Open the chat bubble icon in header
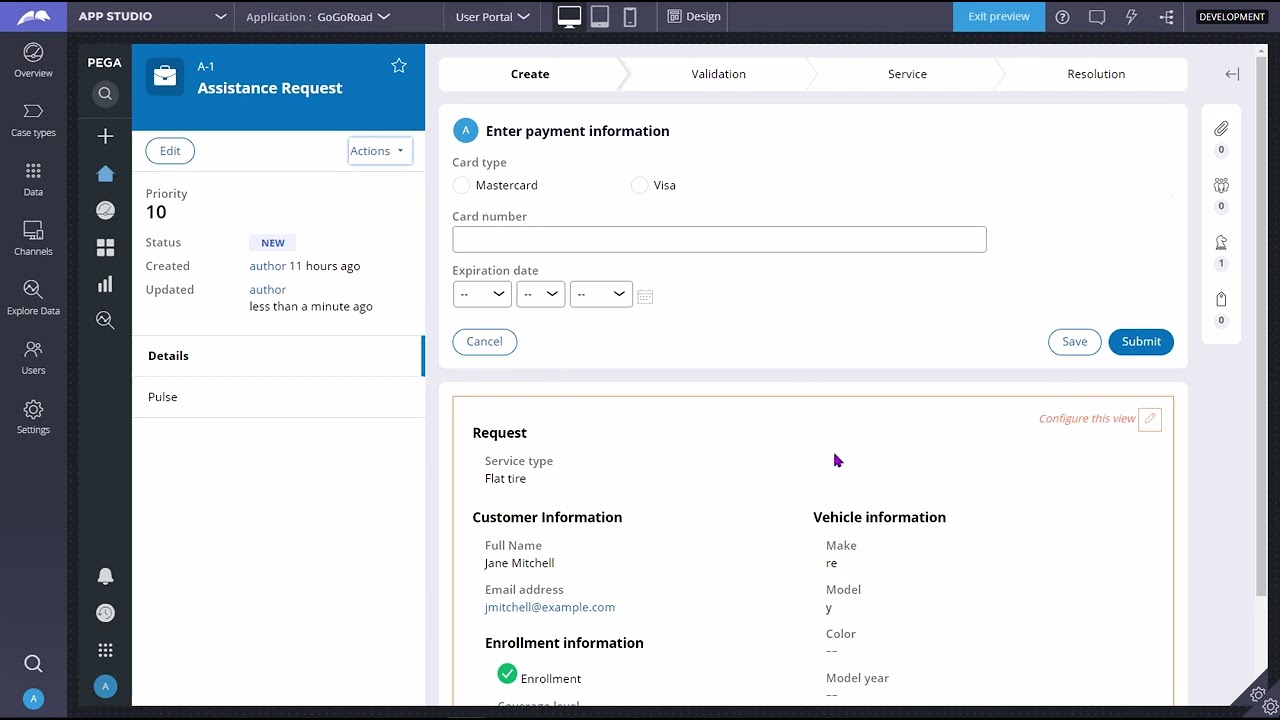Image resolution: width=1280 pixels, height=720 pixels. coord(1097,17)
